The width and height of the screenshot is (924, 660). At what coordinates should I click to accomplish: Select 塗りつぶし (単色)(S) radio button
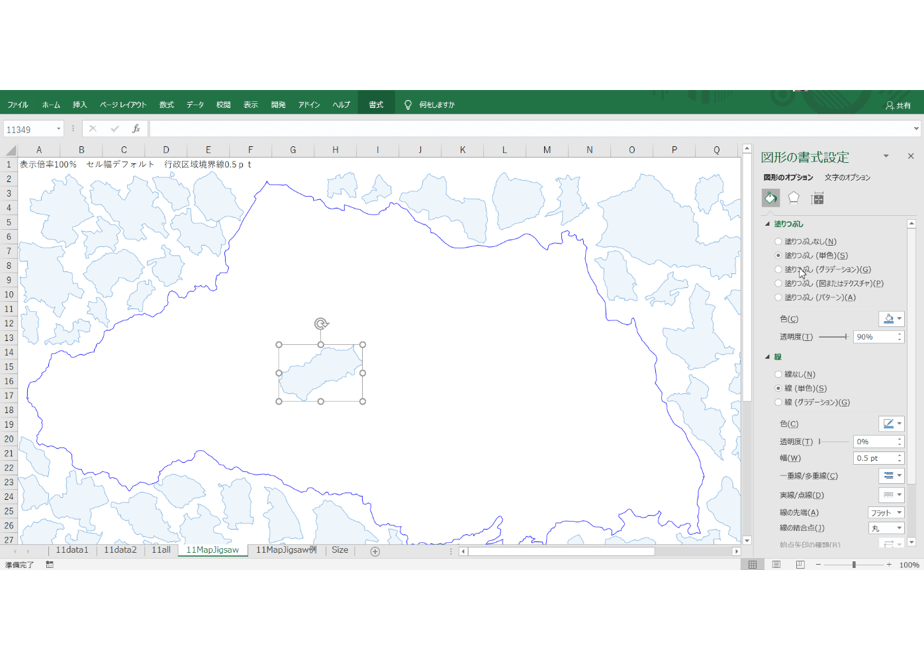pyautogui.click(x=778, y=256)
